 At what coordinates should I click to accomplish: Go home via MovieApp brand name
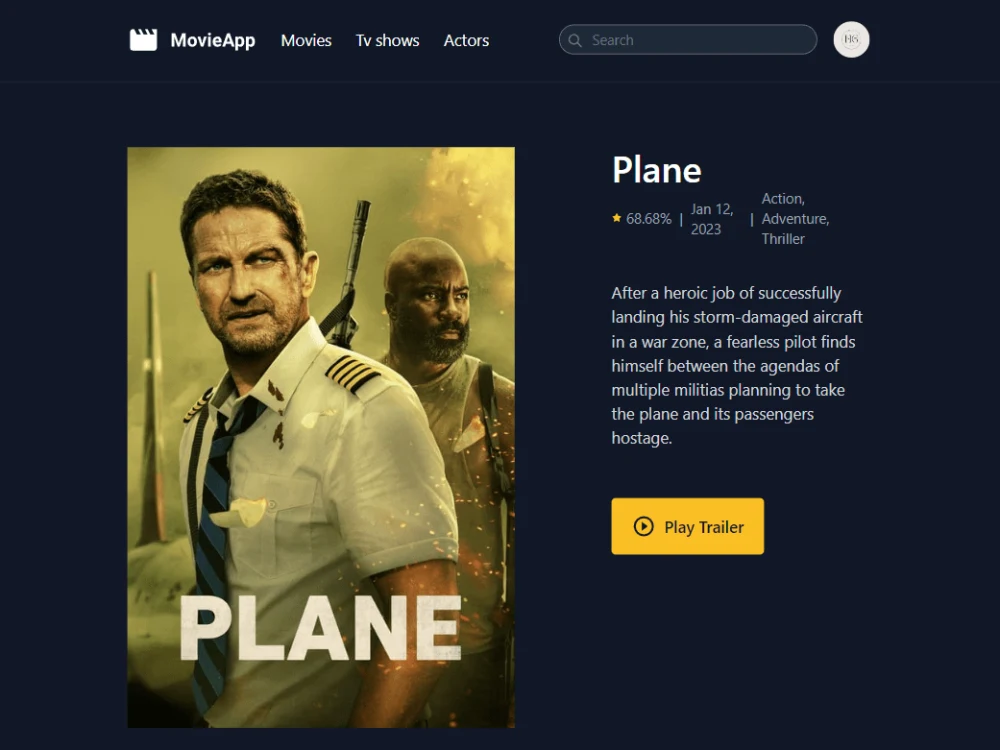coord(212,40)
